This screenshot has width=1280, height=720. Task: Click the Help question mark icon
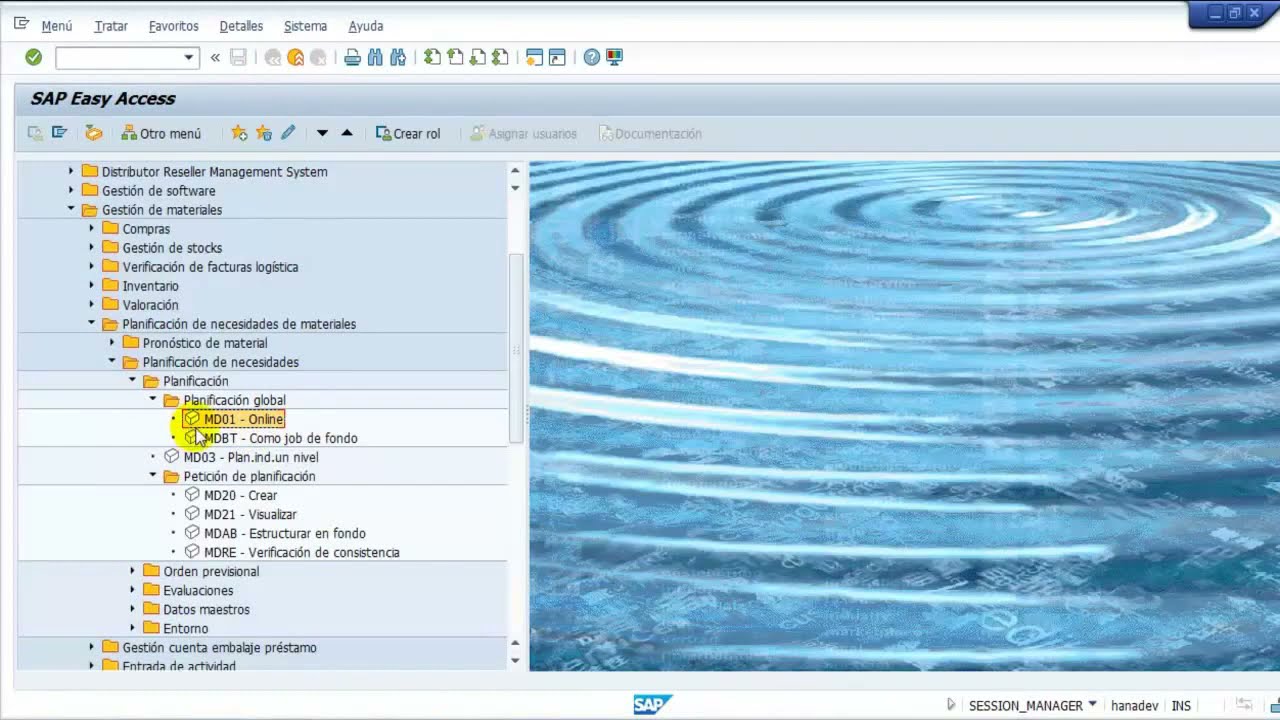point(592,58)
